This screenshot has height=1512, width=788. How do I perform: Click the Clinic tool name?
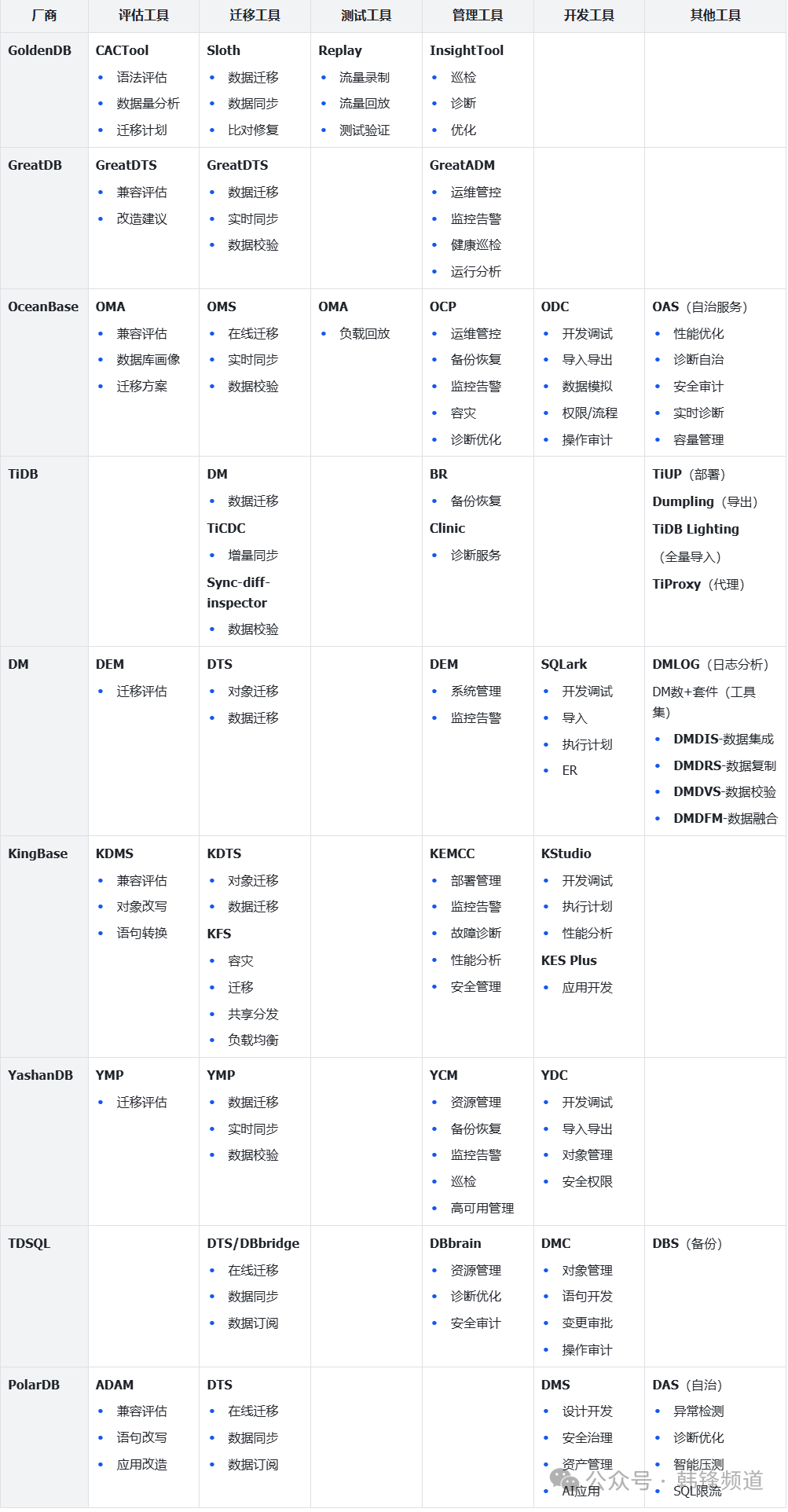447,528
